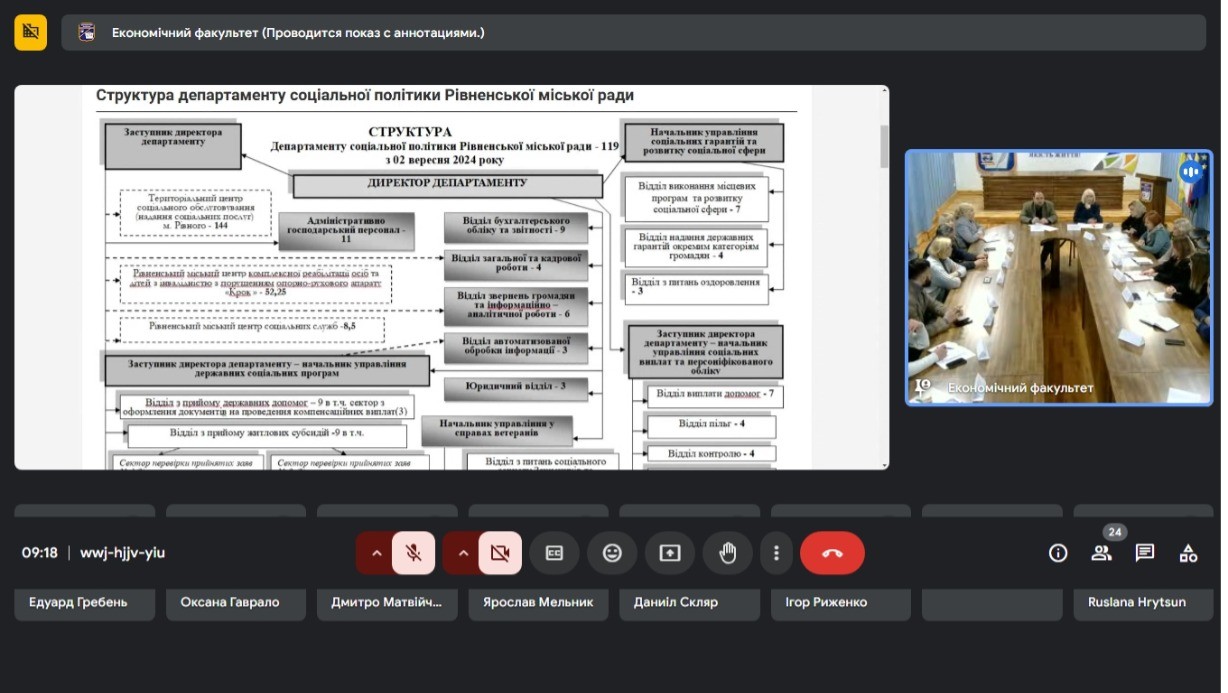
Task: Open the emoji reactions picker
Action: [612, 553]
